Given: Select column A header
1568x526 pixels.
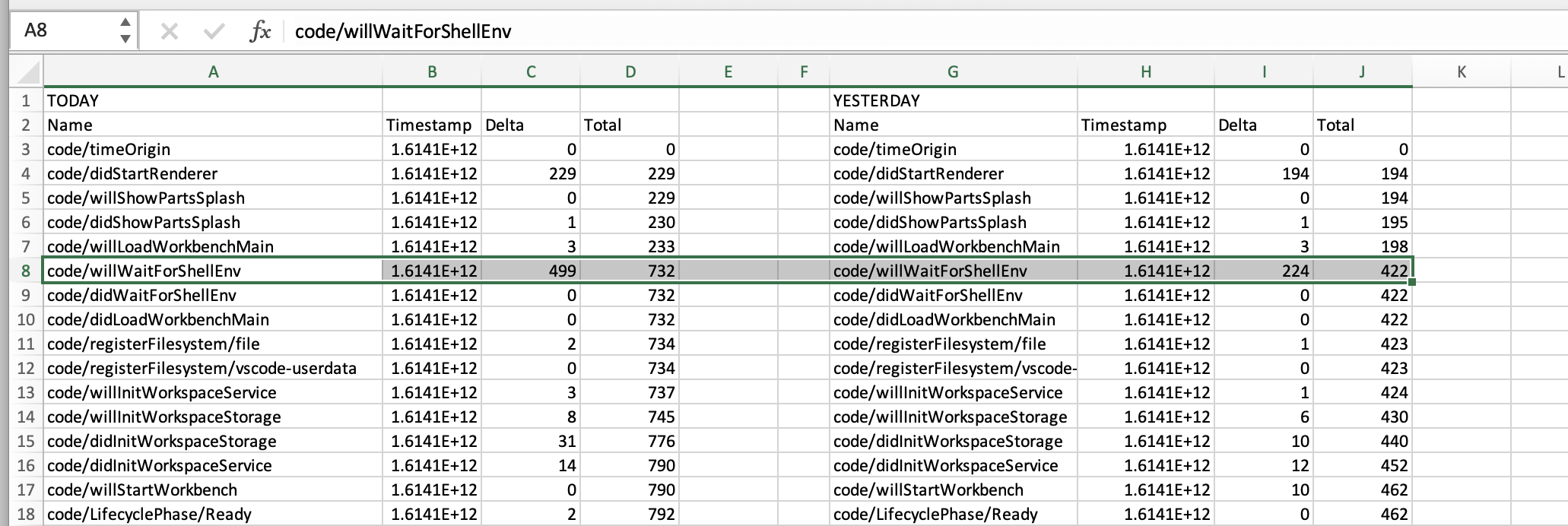Looking at the screenshot, I should [x=213, y=72].
